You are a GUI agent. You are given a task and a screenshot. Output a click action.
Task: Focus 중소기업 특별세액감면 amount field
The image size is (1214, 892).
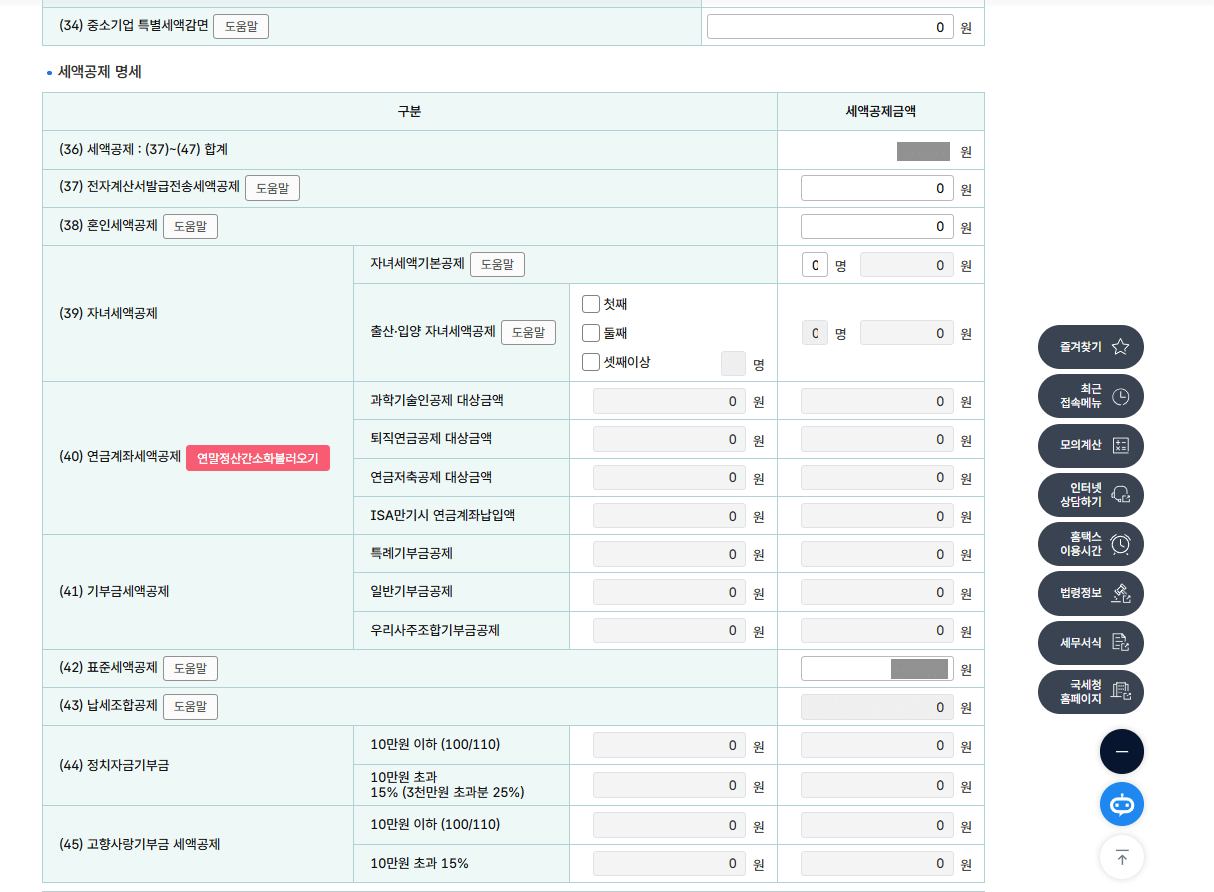click(x=830, y=27)
